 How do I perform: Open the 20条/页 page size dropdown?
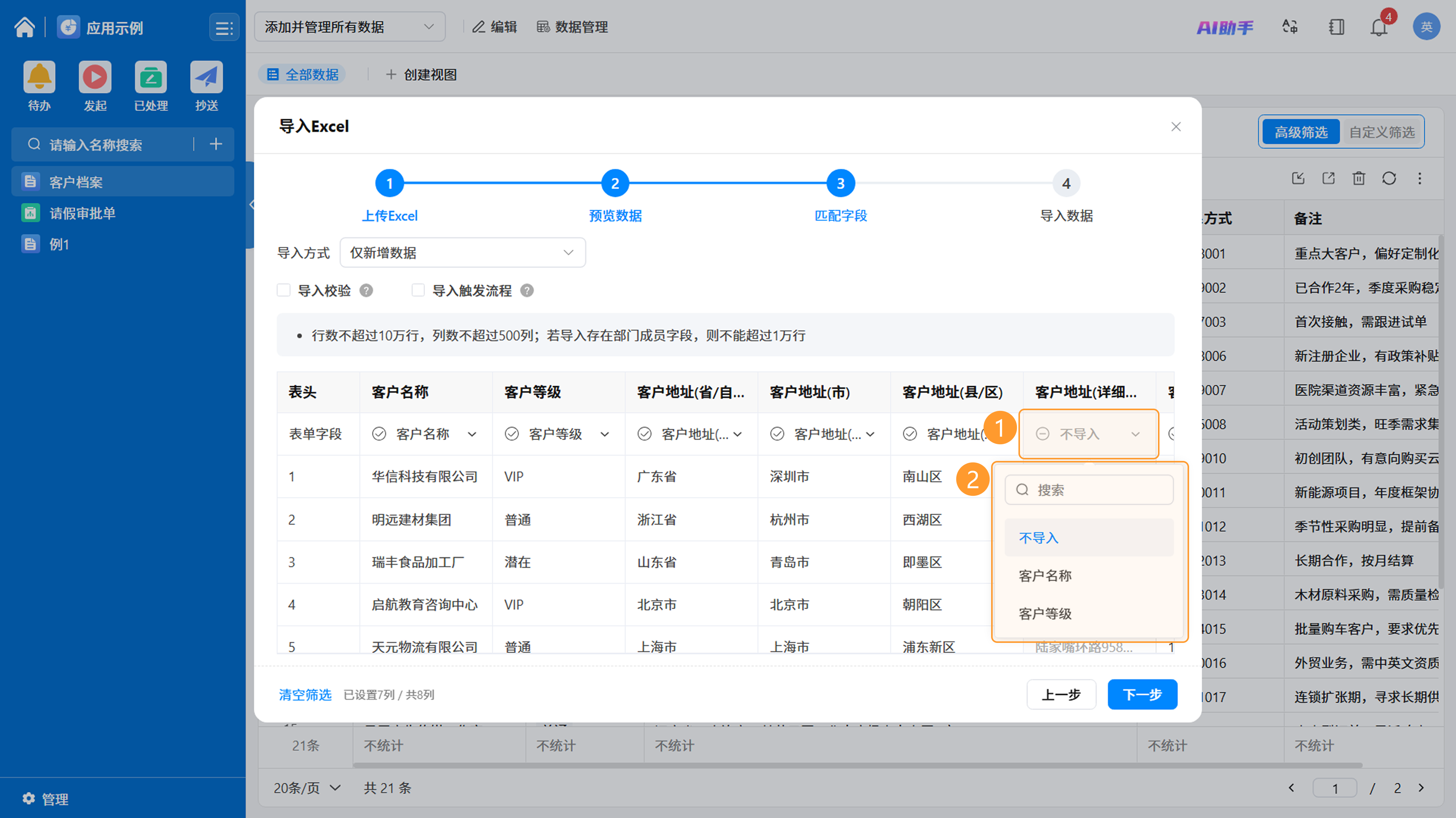(307, 788)
